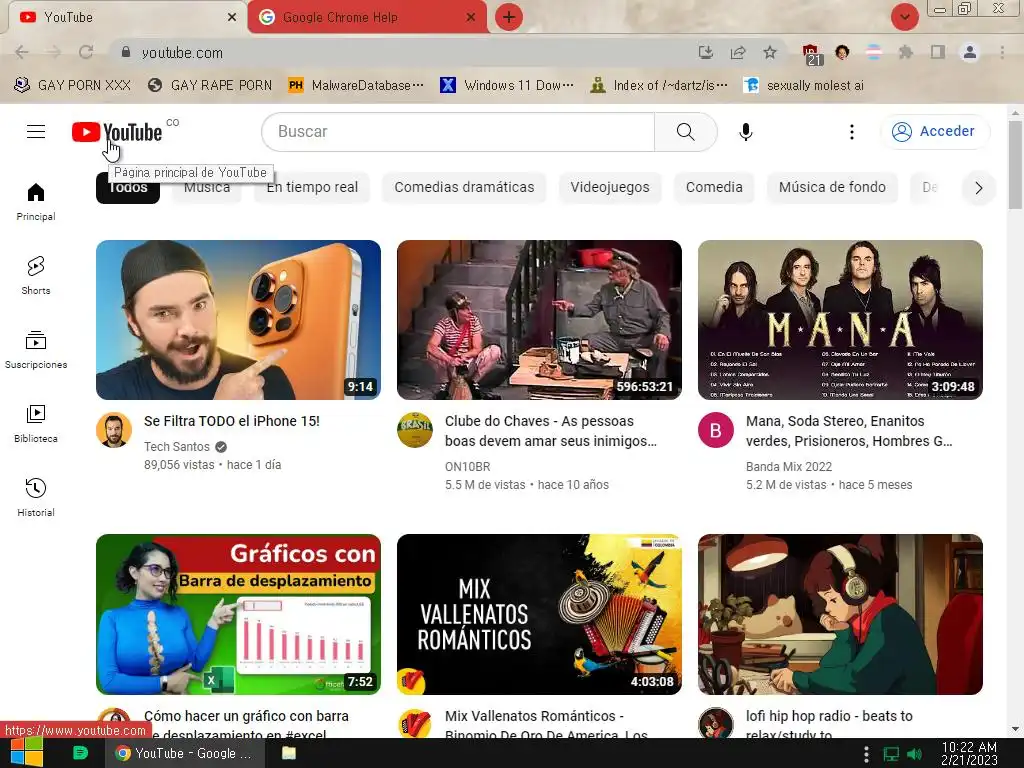The image size is (1024, 768).
Task: Bookmark this page with the star icon
Action: (x=770, y=52)
